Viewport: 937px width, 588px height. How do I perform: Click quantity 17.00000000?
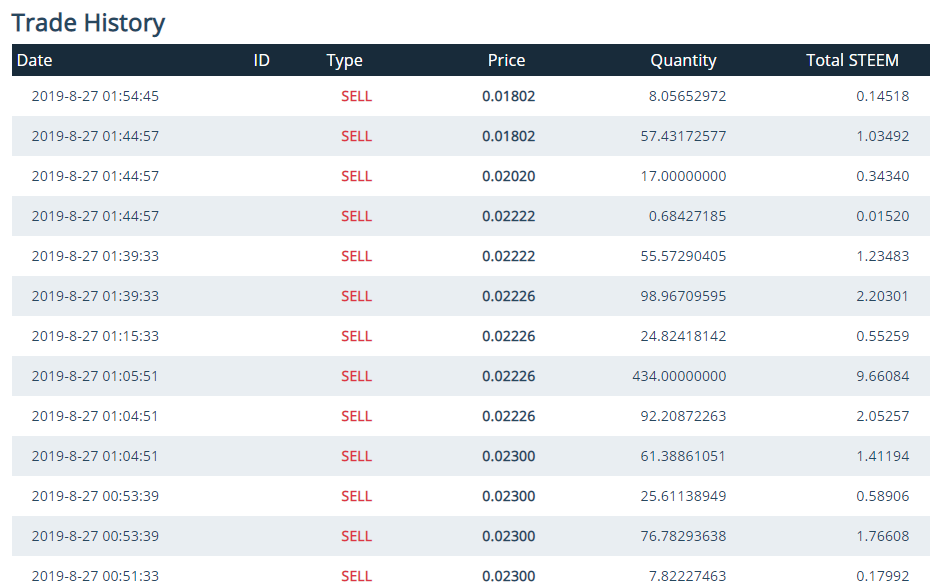683,176
